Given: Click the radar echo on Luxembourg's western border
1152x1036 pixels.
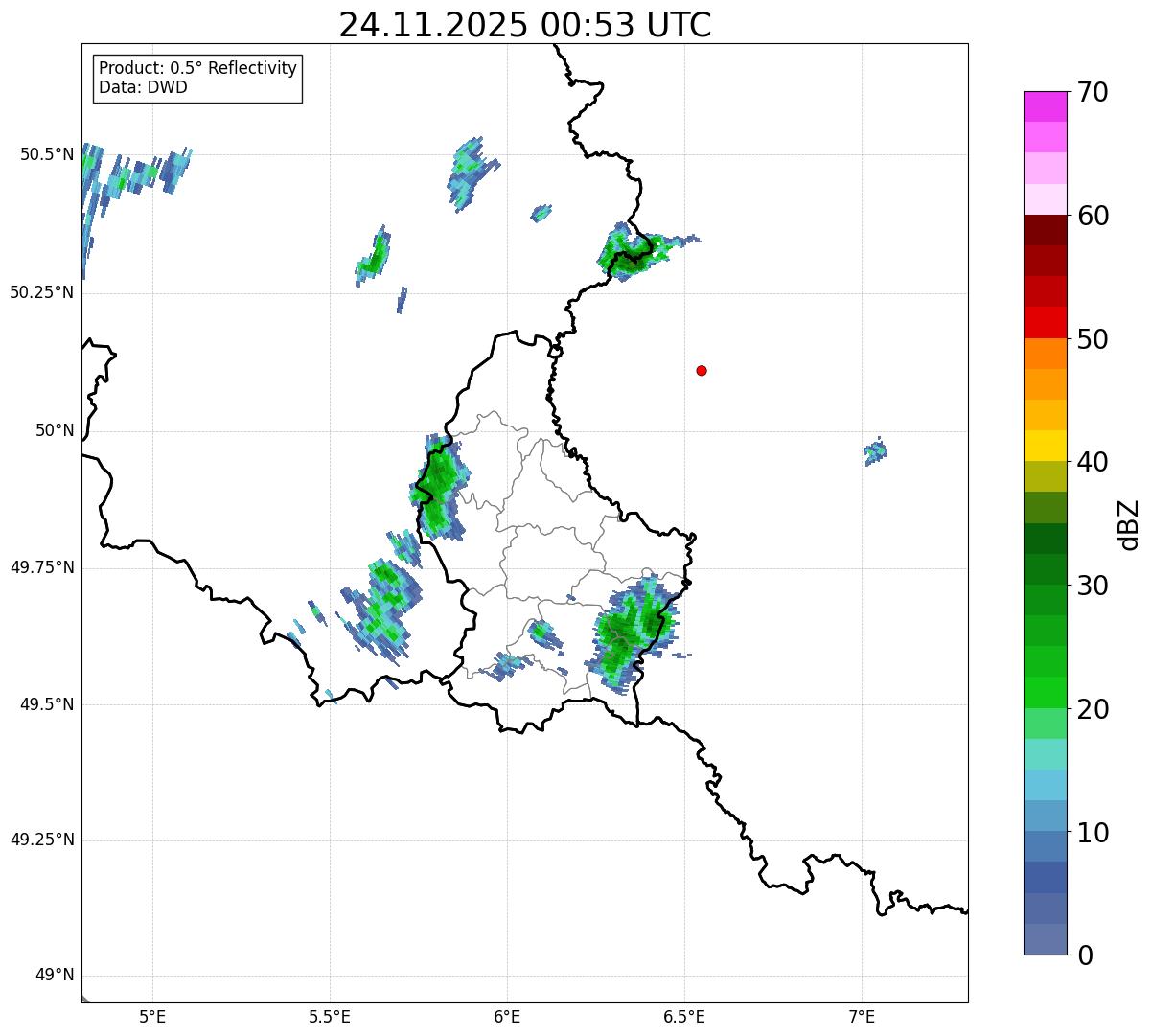Looking at the screenshot, I should point(438,488).
